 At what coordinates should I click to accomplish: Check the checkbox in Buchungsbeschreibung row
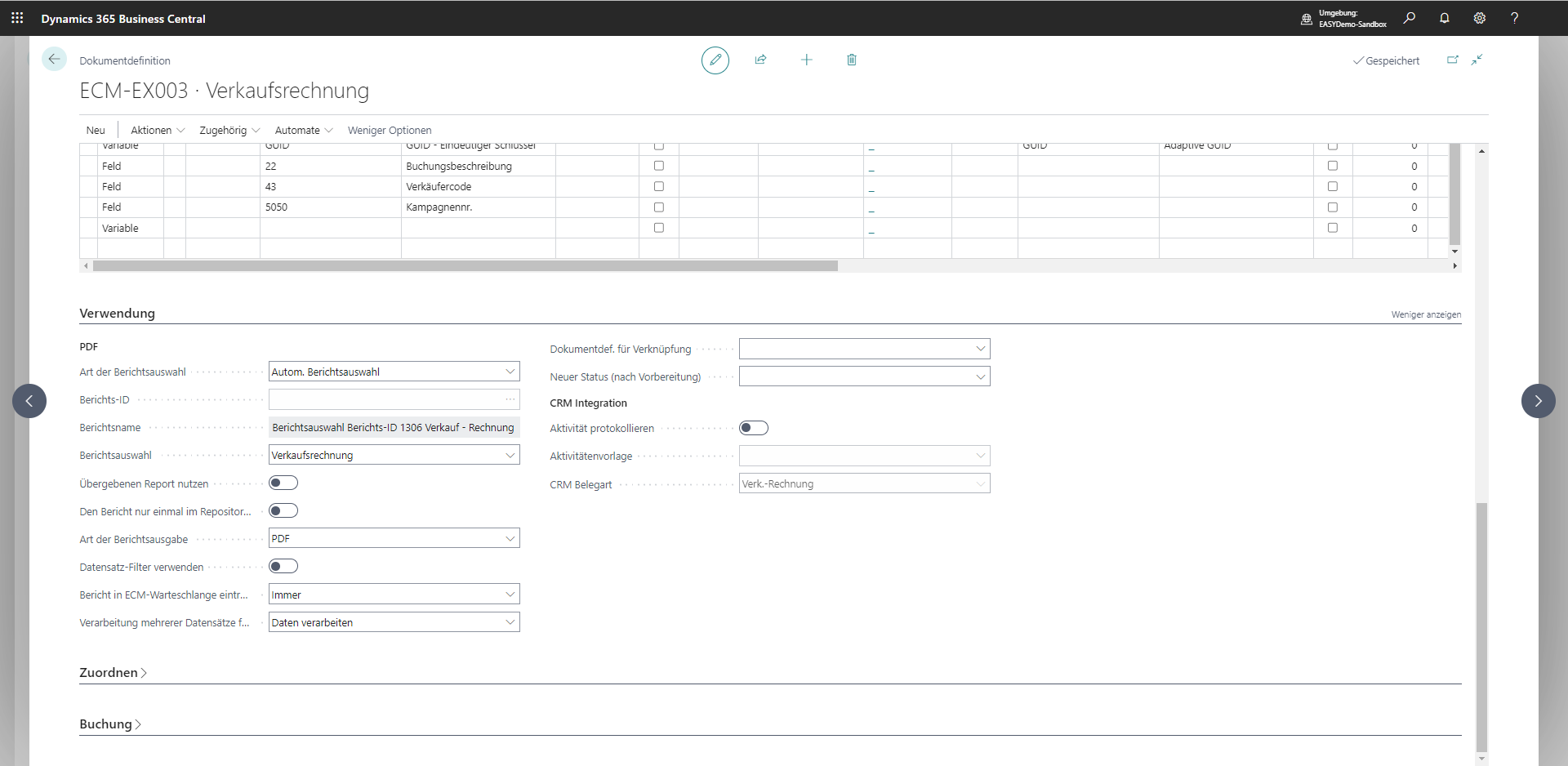click(x=658, y=166)
